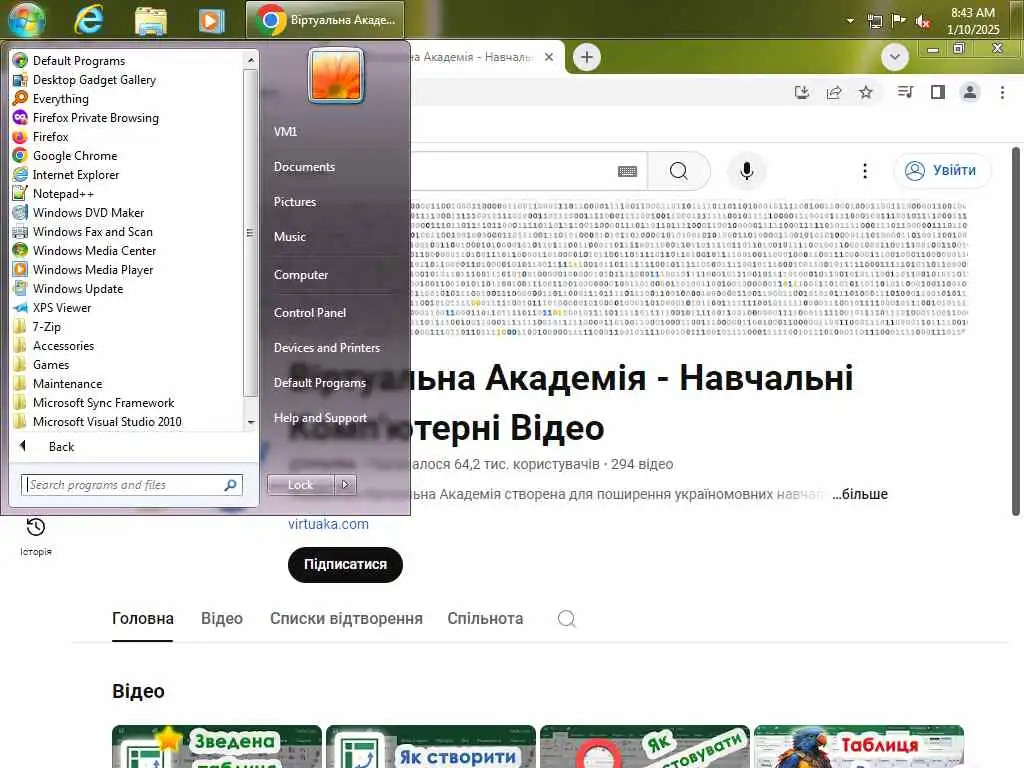Click the muted volume speaker icon
Viewport: 1024px width, 768px height.
pyautogui.click(x=922, y=22)
